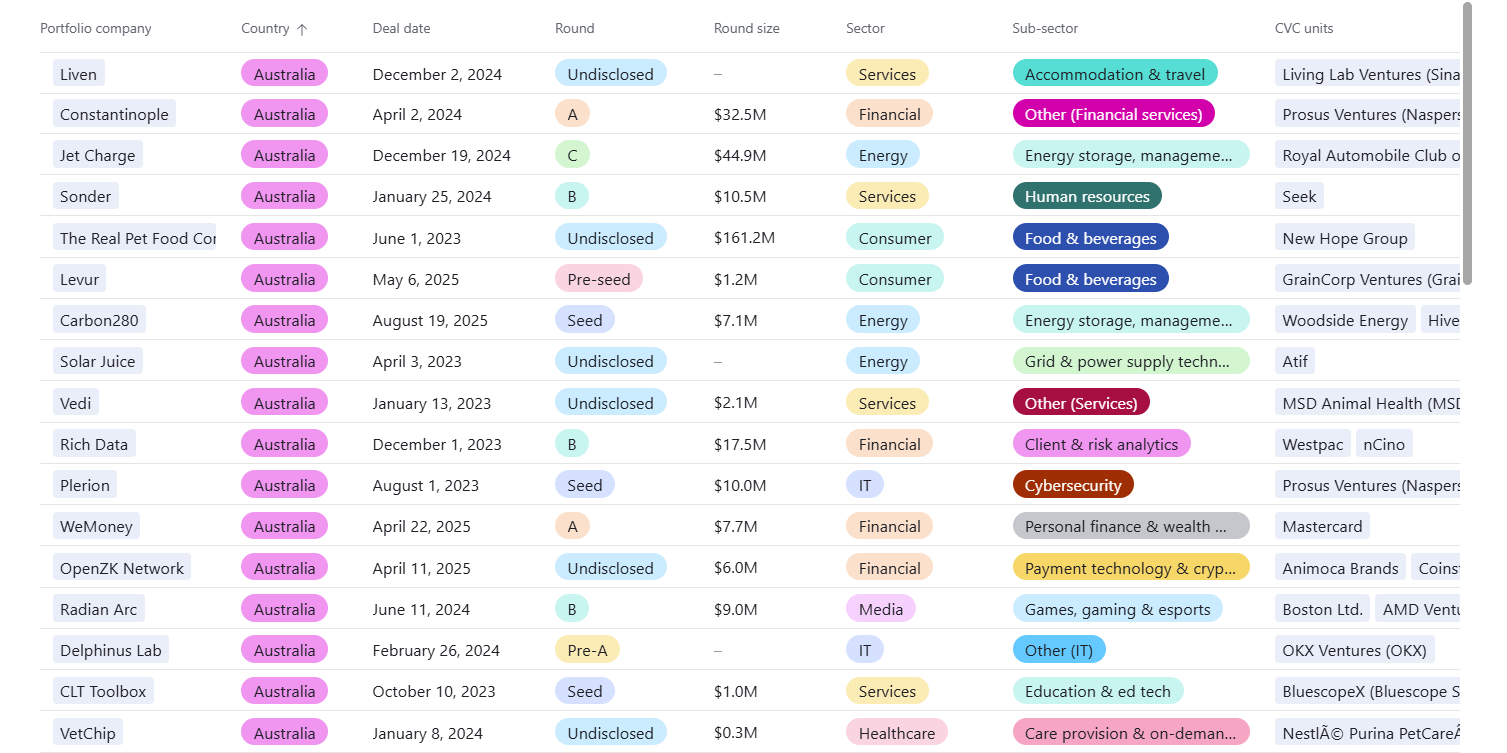Sort by Portfolio company column header
The height and width of the screenshot is (753, 1507).
[96, 29]
